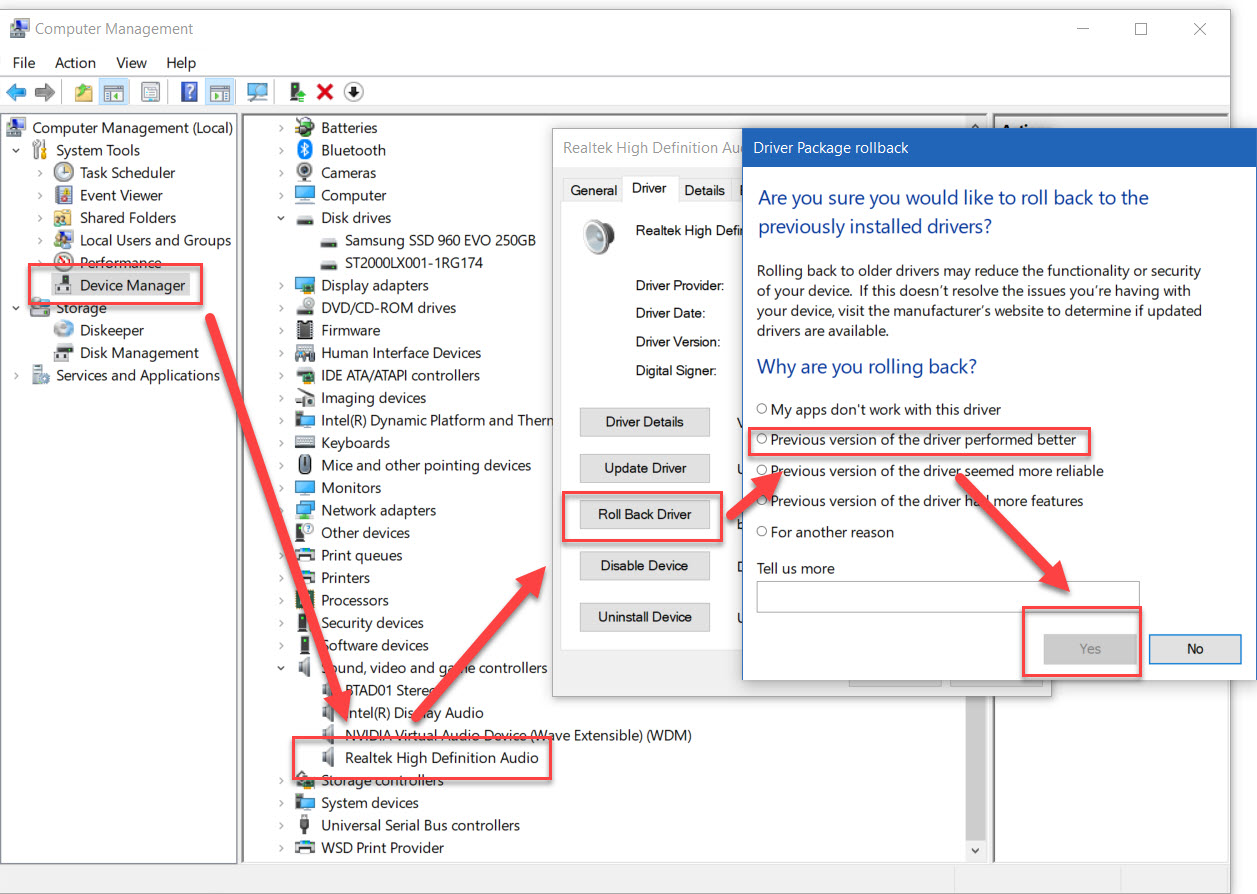Select 'Previous version seemed more reliable' option
The height and width of the screenshot is (894, 1257).
tap(762, 470)
